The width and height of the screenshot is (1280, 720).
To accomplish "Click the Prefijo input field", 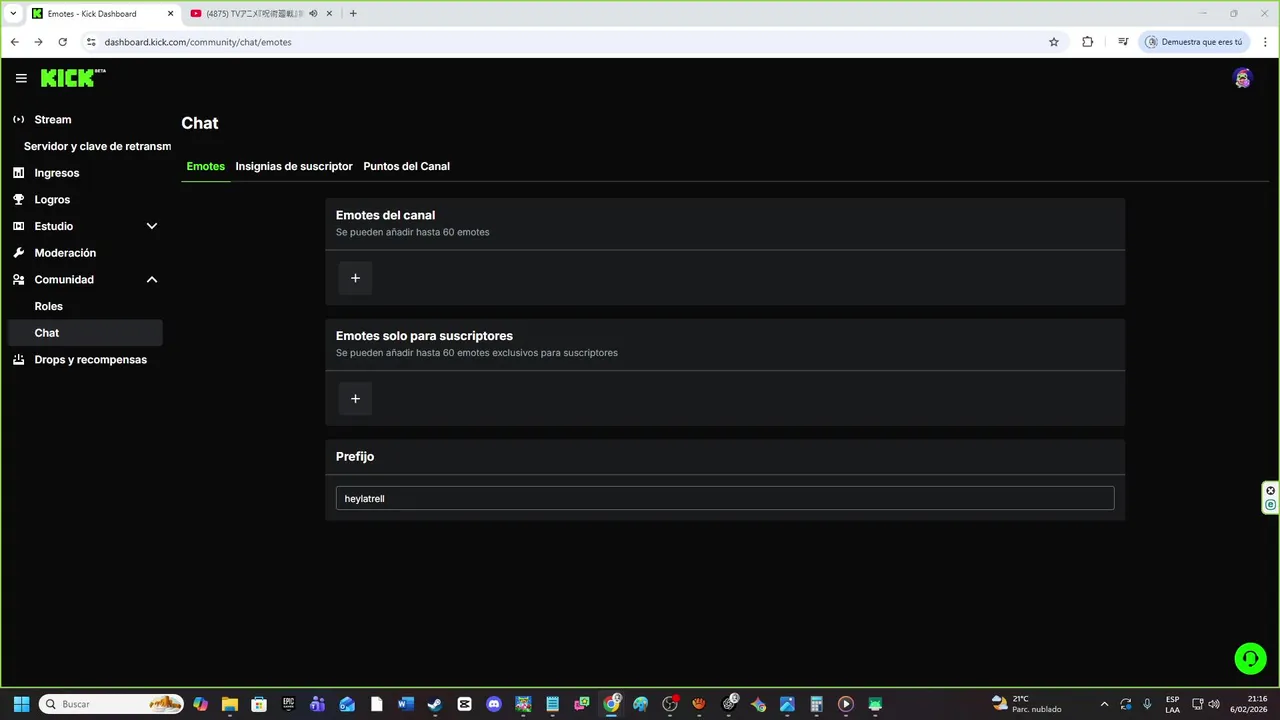I will point(725,498).
